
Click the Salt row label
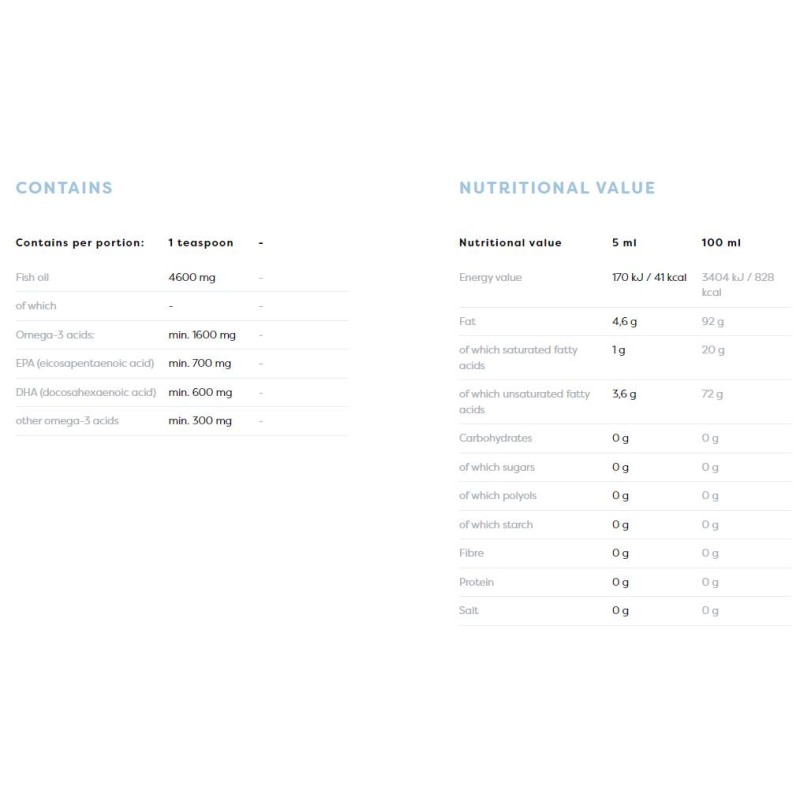click(x=469, y=611)
